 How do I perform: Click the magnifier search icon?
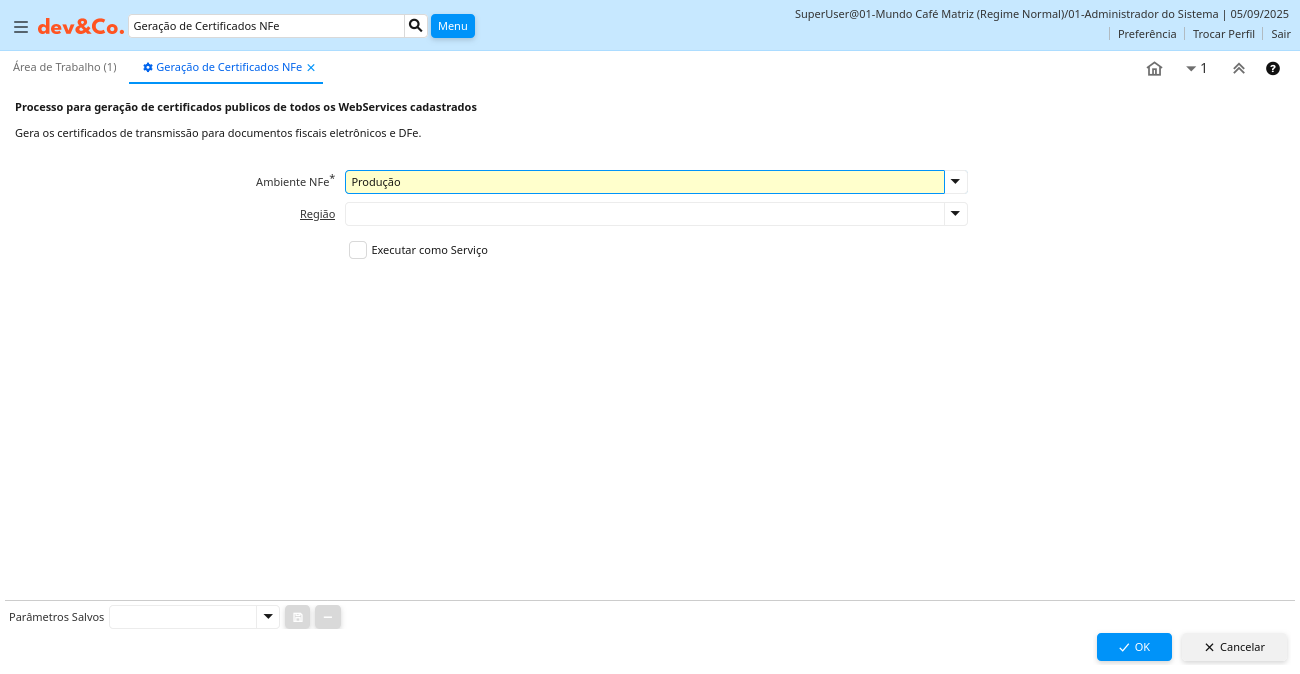click(x=416, y=26)
